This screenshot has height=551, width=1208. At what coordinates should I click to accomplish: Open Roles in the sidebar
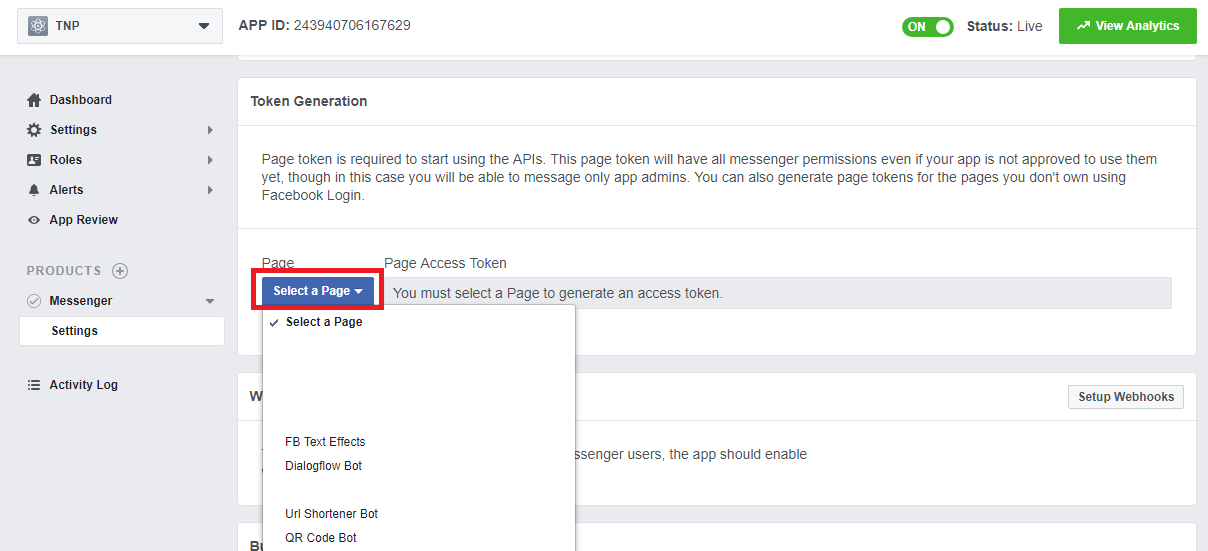coord(66,160)
